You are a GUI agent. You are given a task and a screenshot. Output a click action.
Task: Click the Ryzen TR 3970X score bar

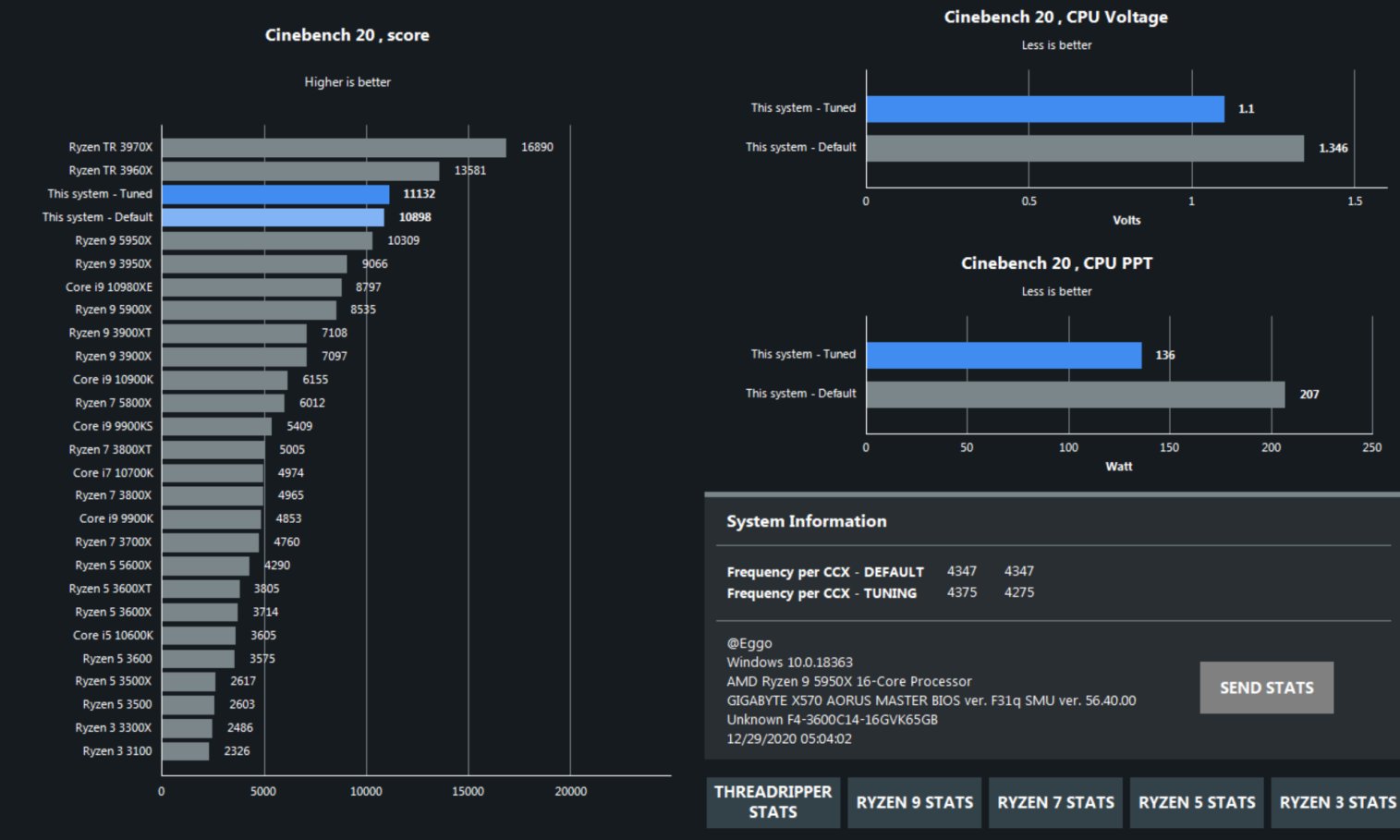pyautogui.click(x=334, y=148)
